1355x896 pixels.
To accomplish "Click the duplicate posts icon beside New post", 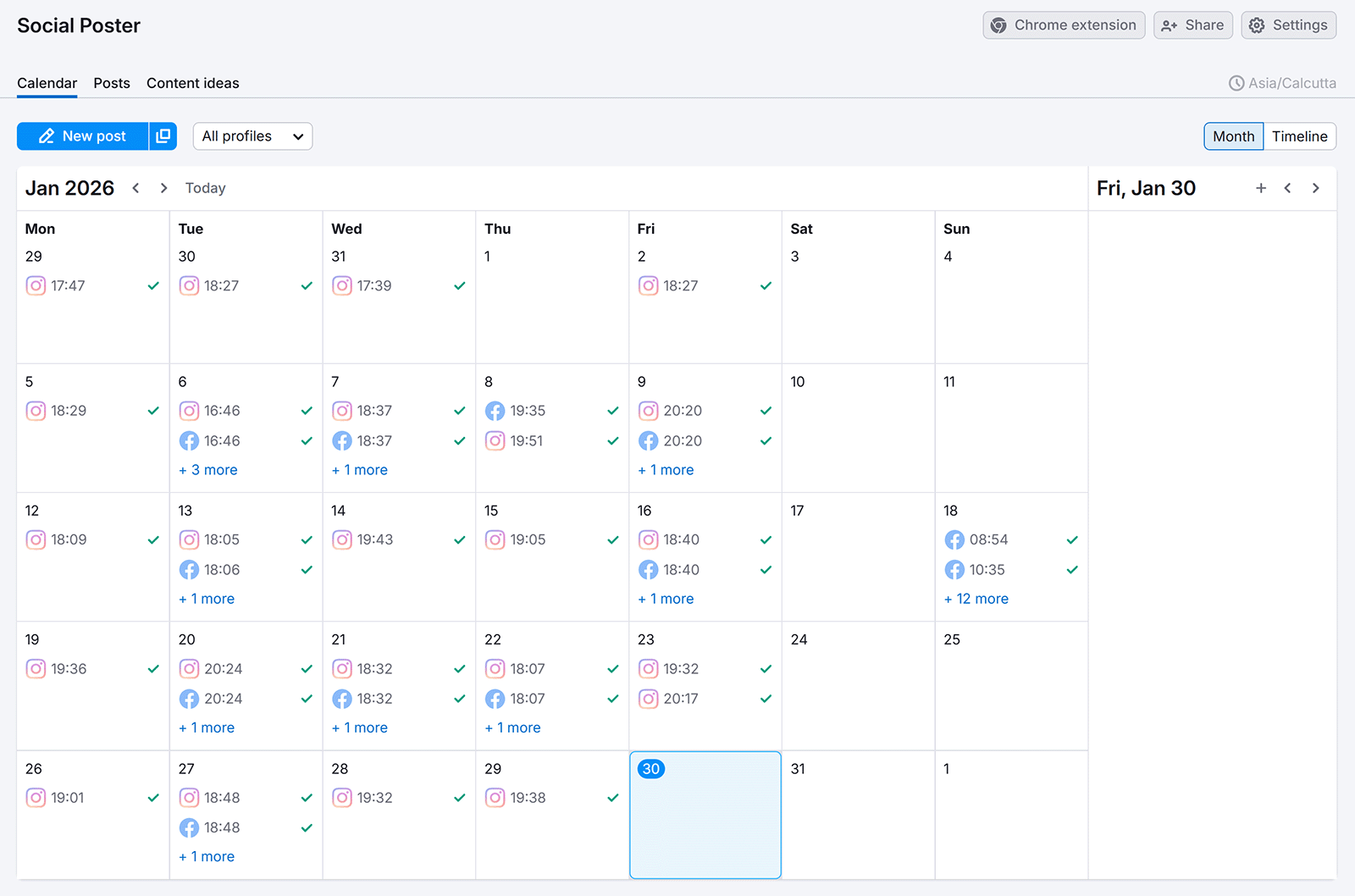I will click(x=163, y=136).
